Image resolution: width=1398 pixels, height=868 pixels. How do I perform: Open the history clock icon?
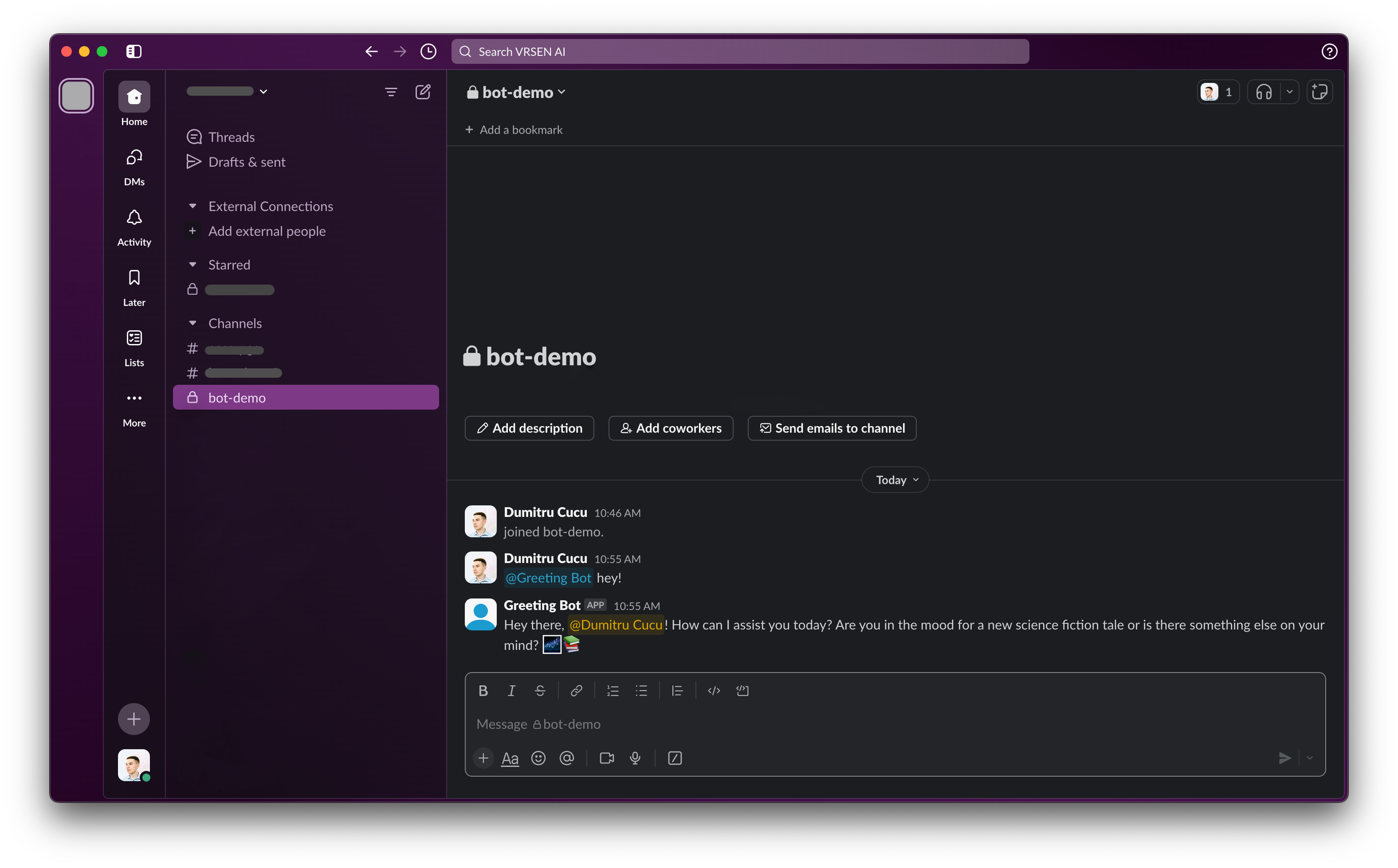[428, 52]
